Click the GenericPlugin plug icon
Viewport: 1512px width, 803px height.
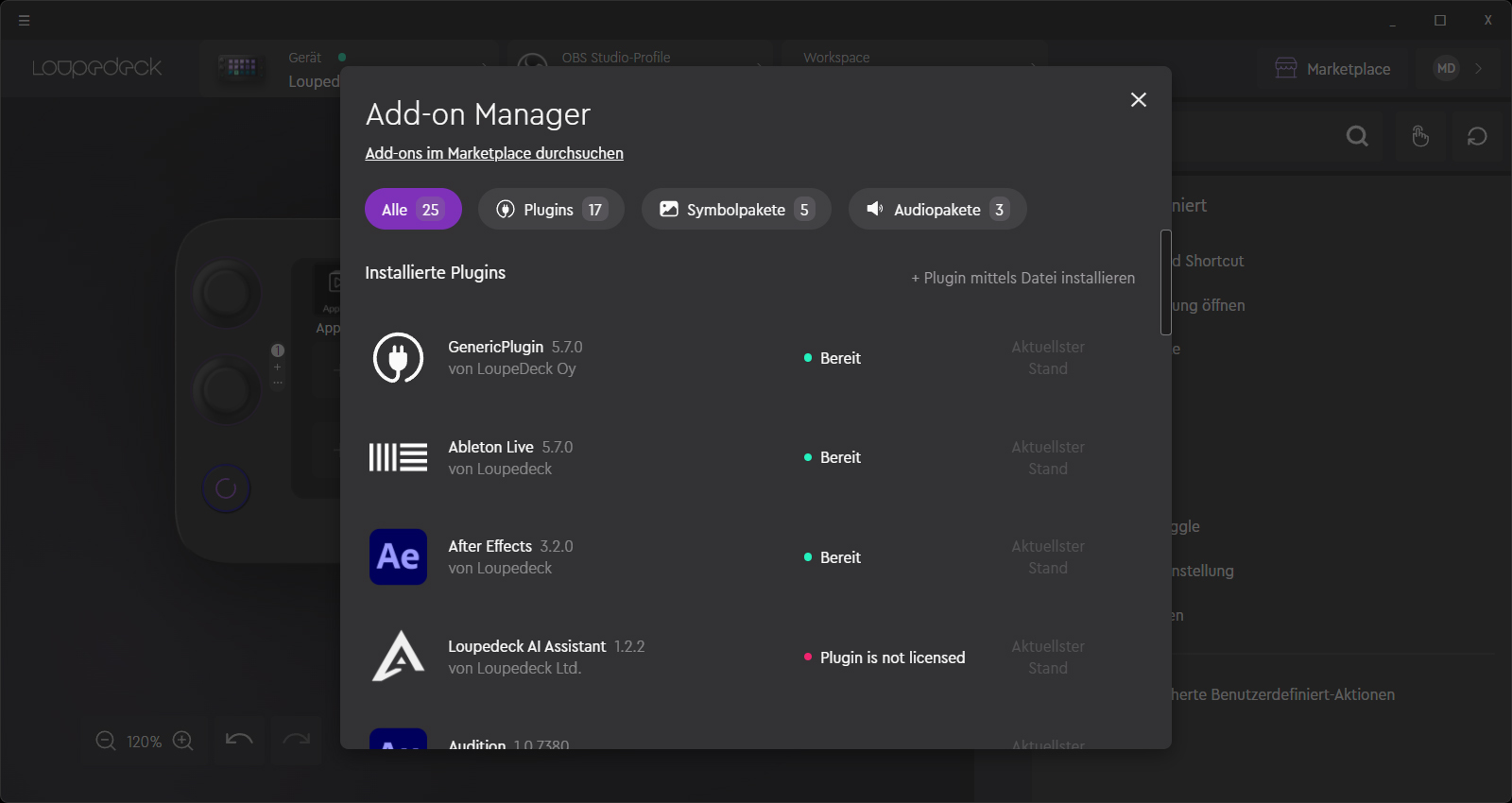coord(398,358)
